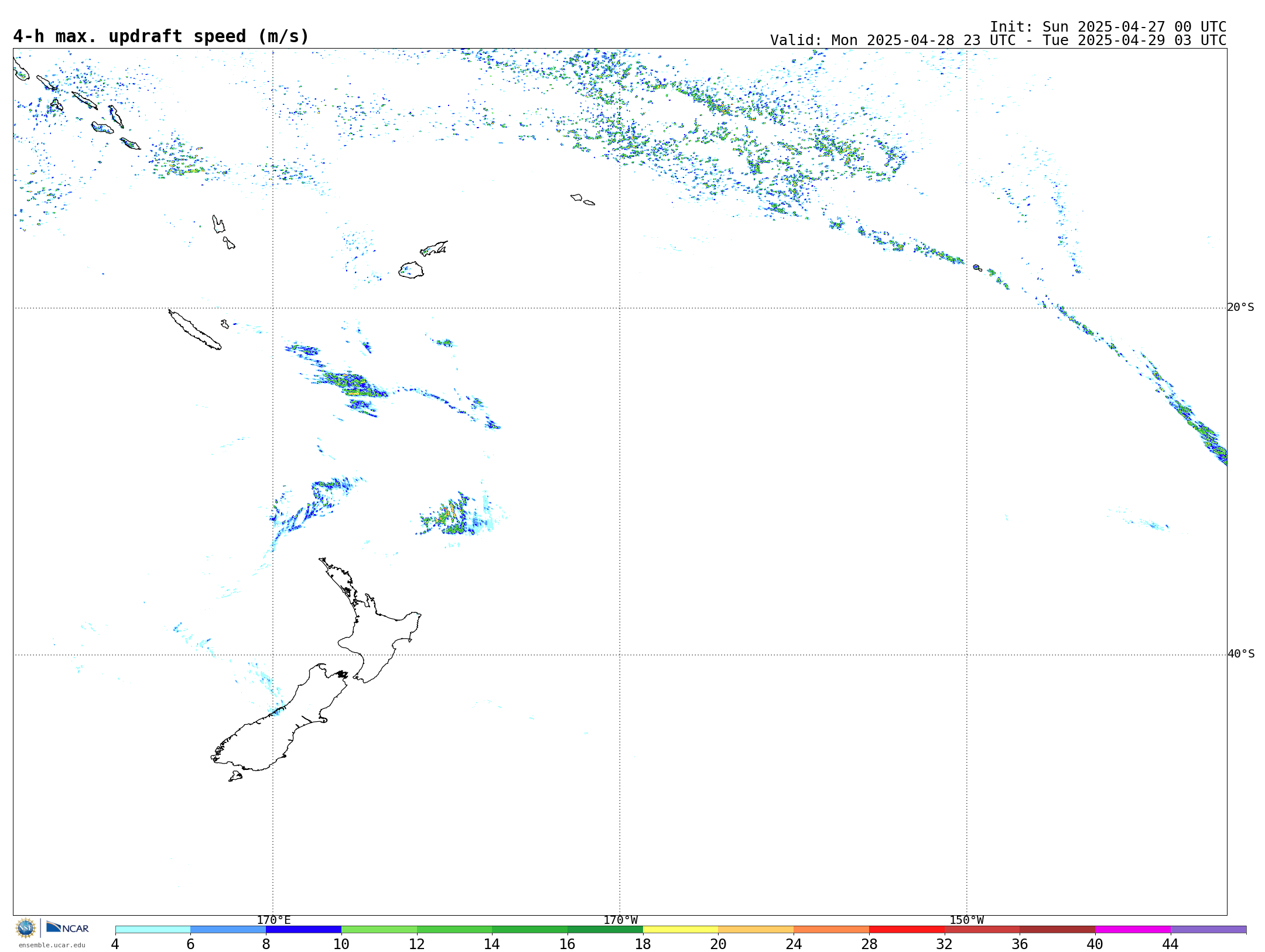Image resolution: width=1265 pixels, height=952 pixels.
Task: Click the title '4-h max. updraft speed (m/s)'
Action: coord(161,36)
